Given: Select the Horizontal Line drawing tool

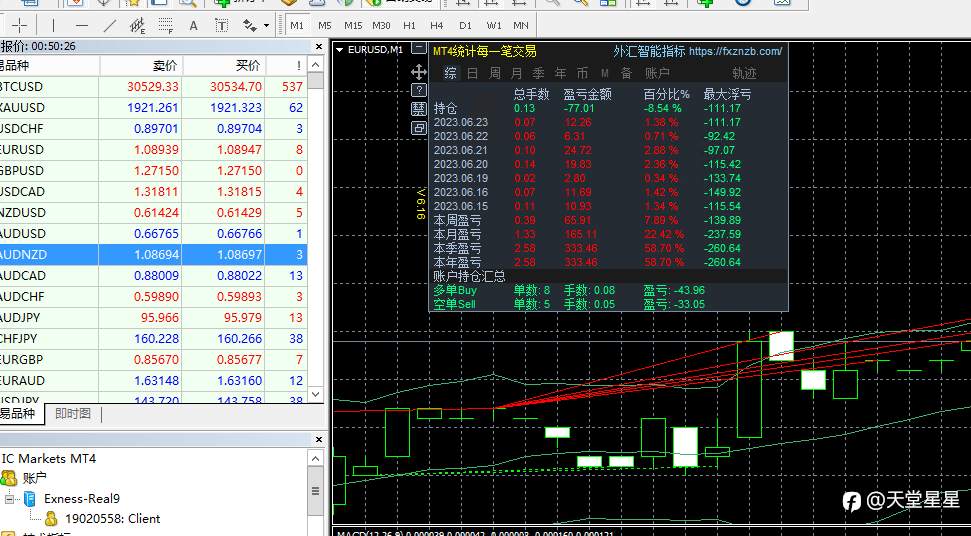Looking at the screenshot, I should coord(82,25).
